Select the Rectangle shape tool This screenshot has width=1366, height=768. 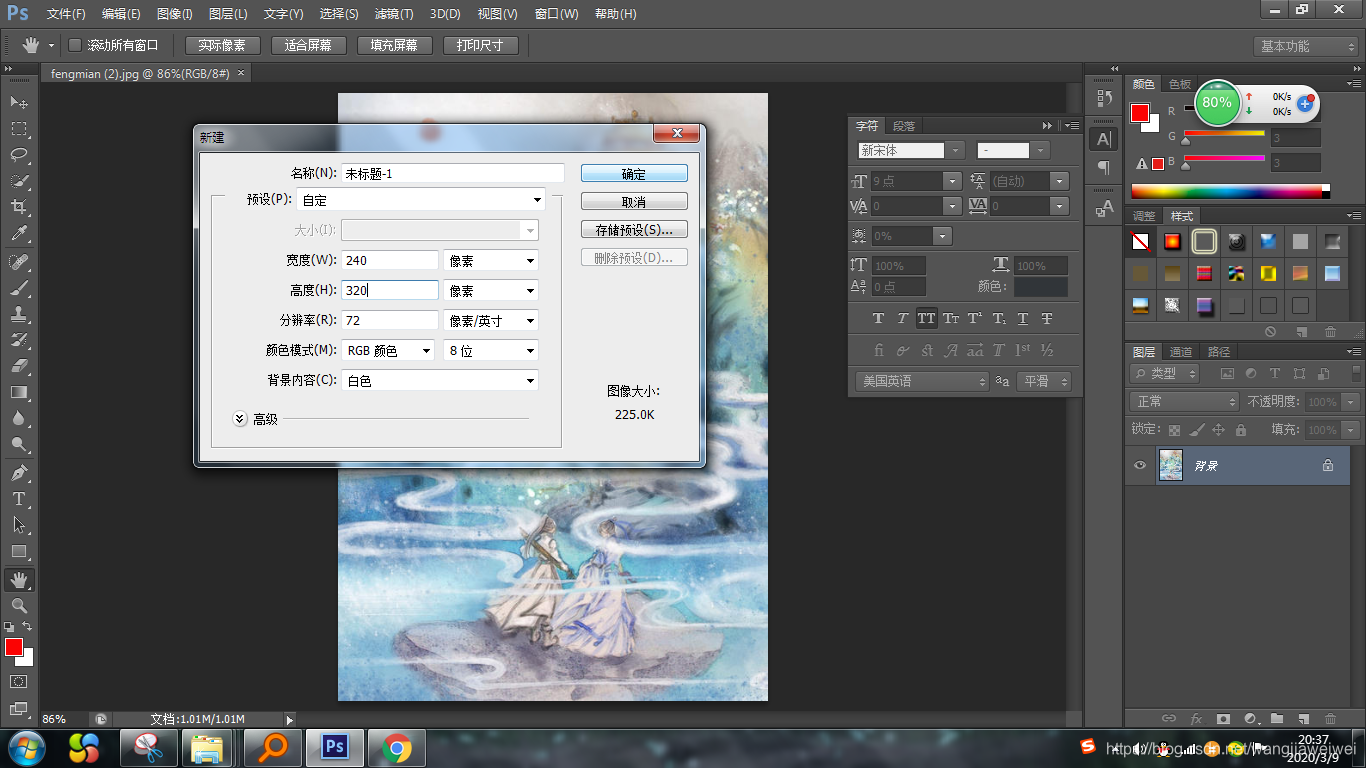(19, 551)
